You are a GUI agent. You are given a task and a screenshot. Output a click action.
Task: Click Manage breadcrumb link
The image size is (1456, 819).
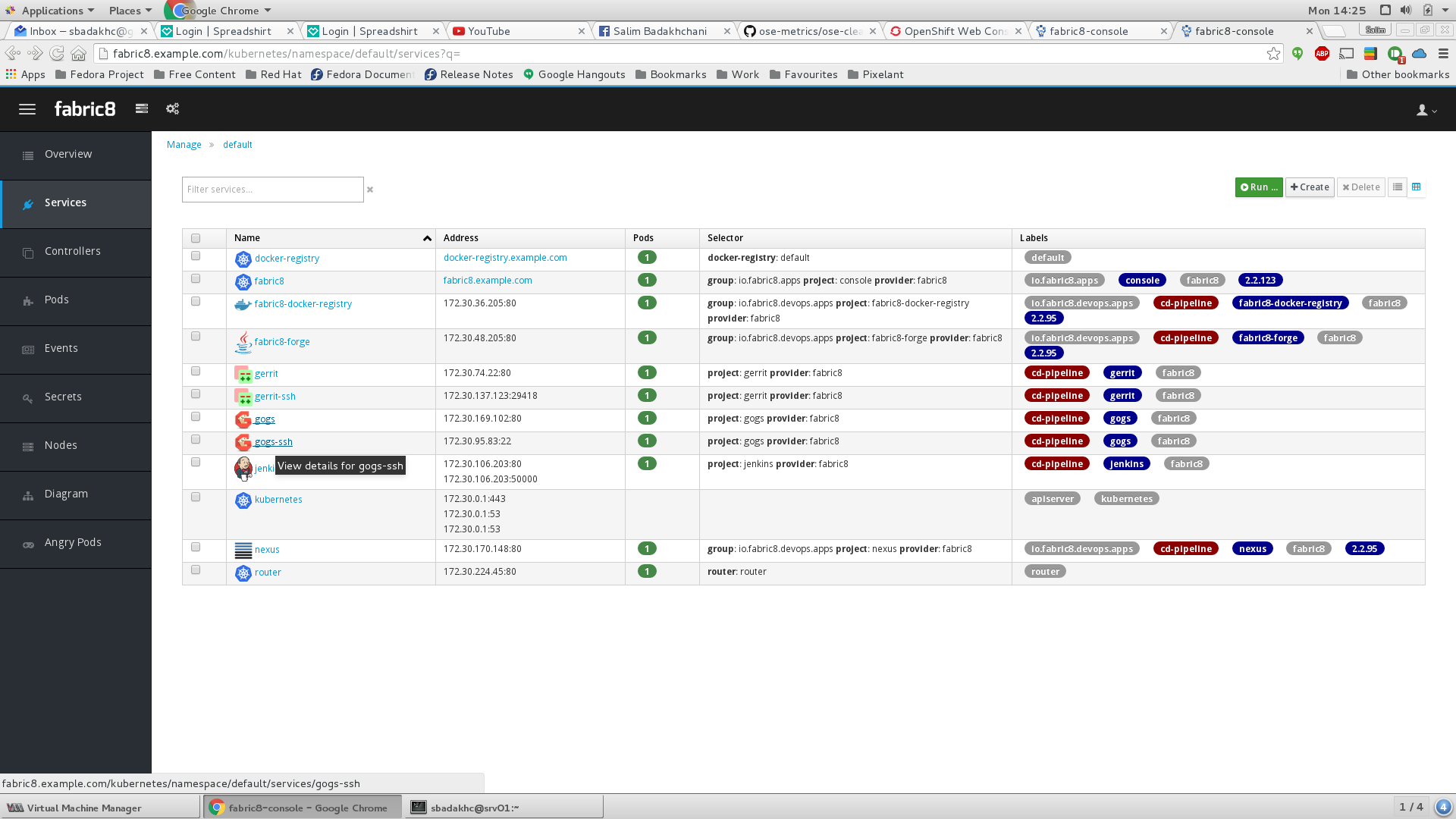click(x=184, y=145)
